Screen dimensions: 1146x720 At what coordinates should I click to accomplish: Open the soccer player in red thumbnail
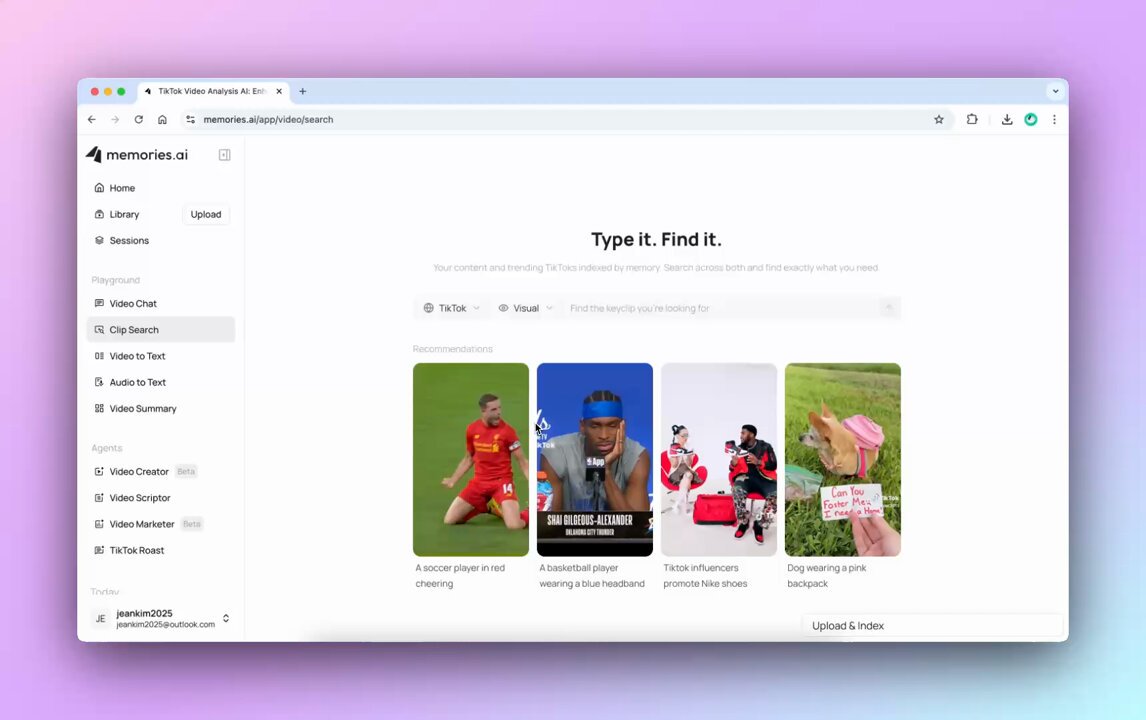point(471,460)
